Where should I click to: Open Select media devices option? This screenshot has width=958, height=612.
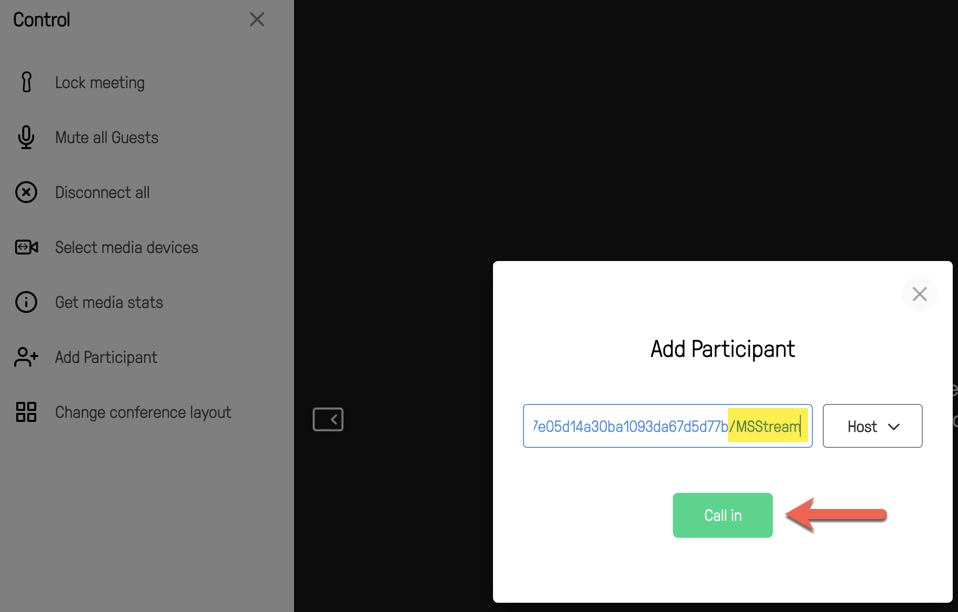[127, 247]
